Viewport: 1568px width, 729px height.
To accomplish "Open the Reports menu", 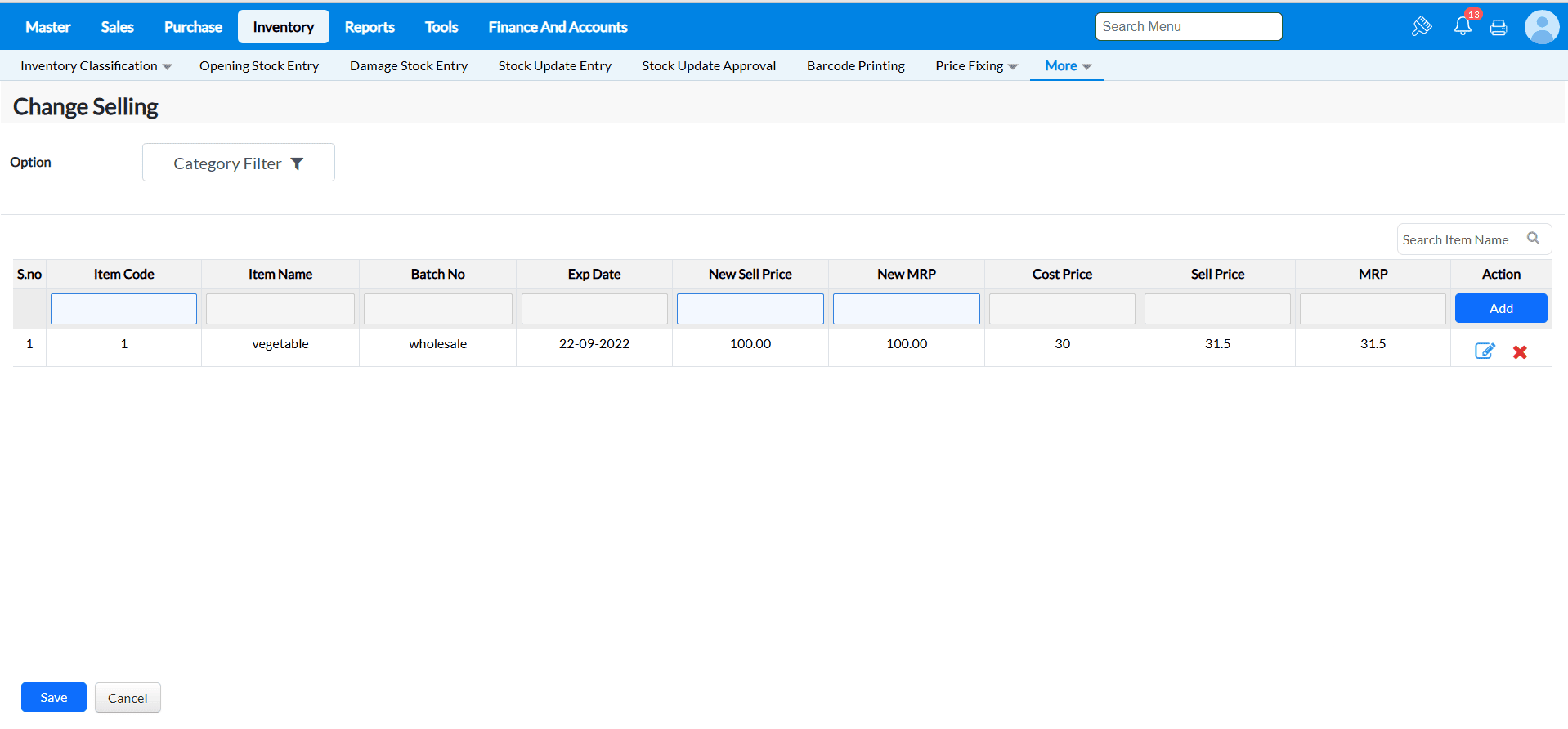I will (369, 27).
